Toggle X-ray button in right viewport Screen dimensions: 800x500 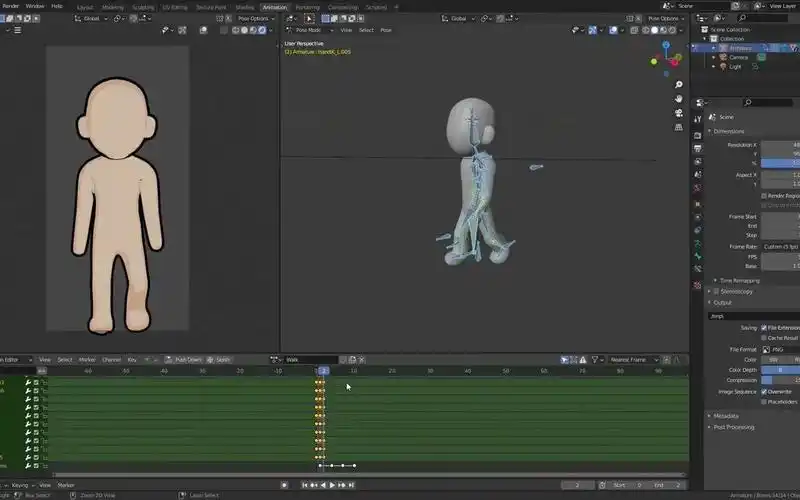click(x=634, y=30)
